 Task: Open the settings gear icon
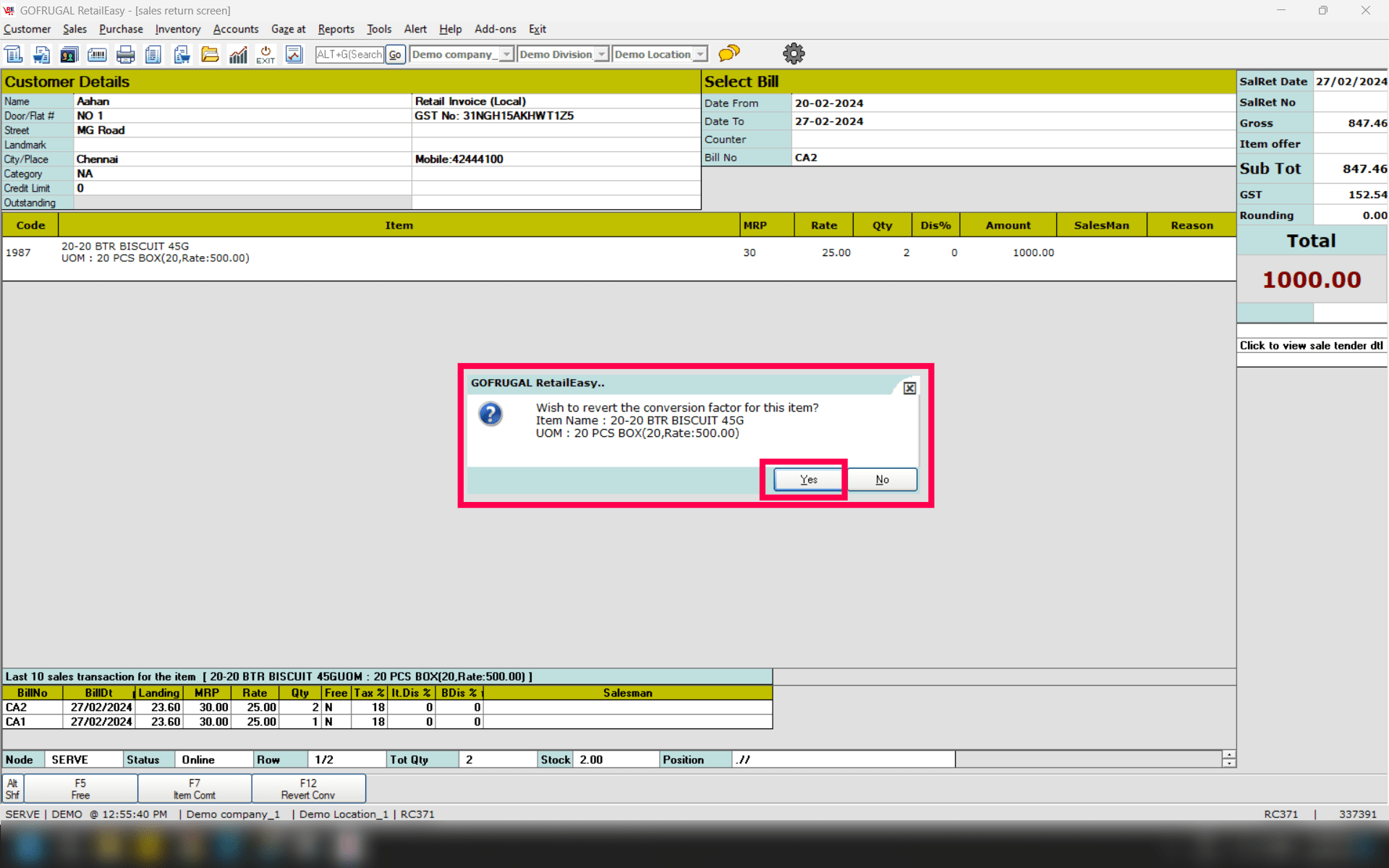794,54
